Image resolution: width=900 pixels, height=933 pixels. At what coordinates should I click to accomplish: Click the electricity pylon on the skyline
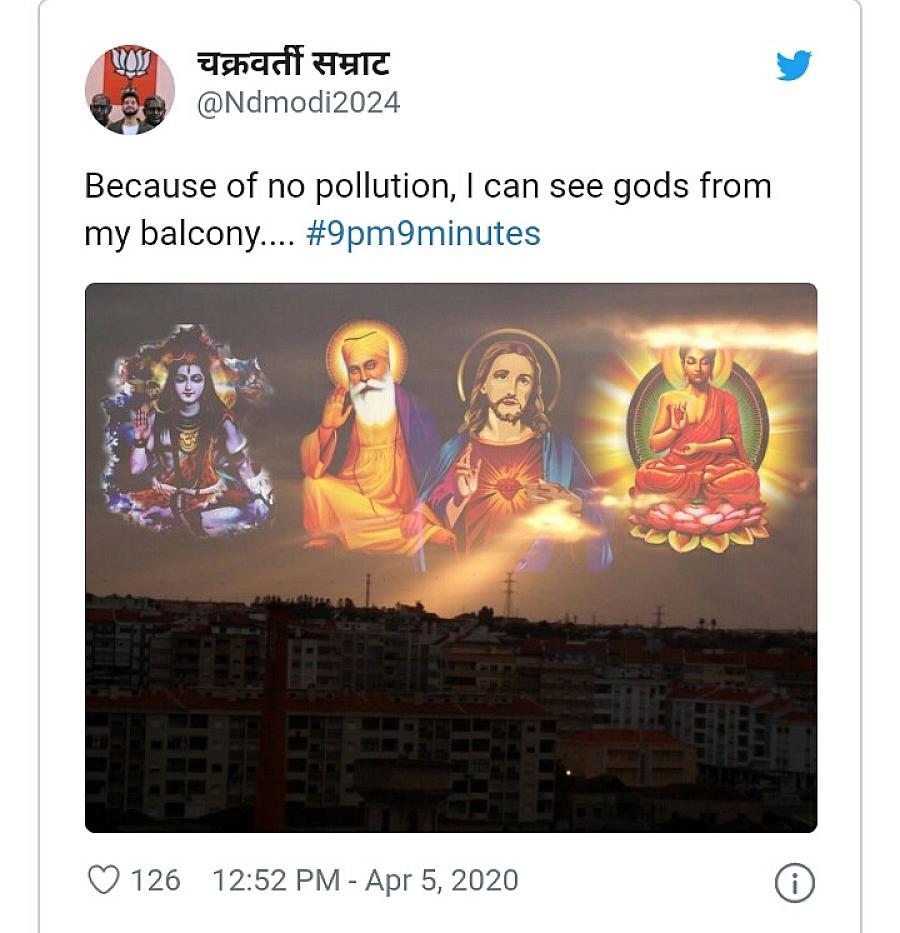[x=509, y=595]
